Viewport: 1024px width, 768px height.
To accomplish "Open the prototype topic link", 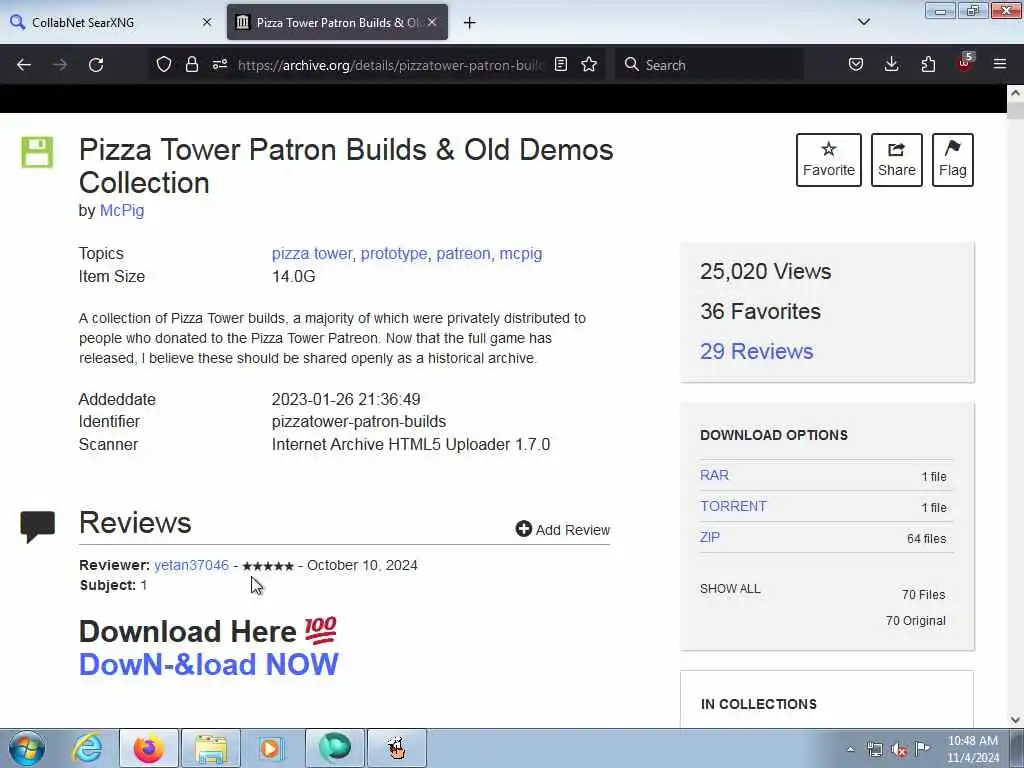I will point(394,253).
